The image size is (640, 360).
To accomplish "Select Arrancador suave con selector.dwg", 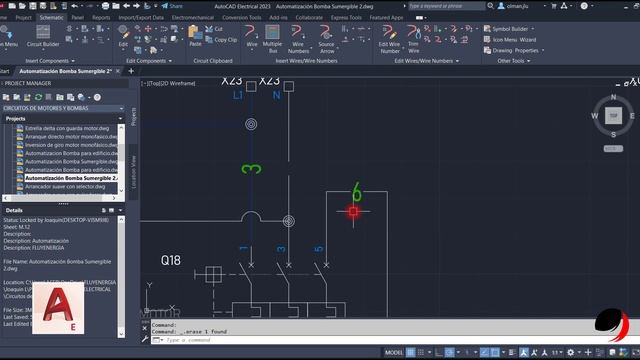I will click(65, 187).
